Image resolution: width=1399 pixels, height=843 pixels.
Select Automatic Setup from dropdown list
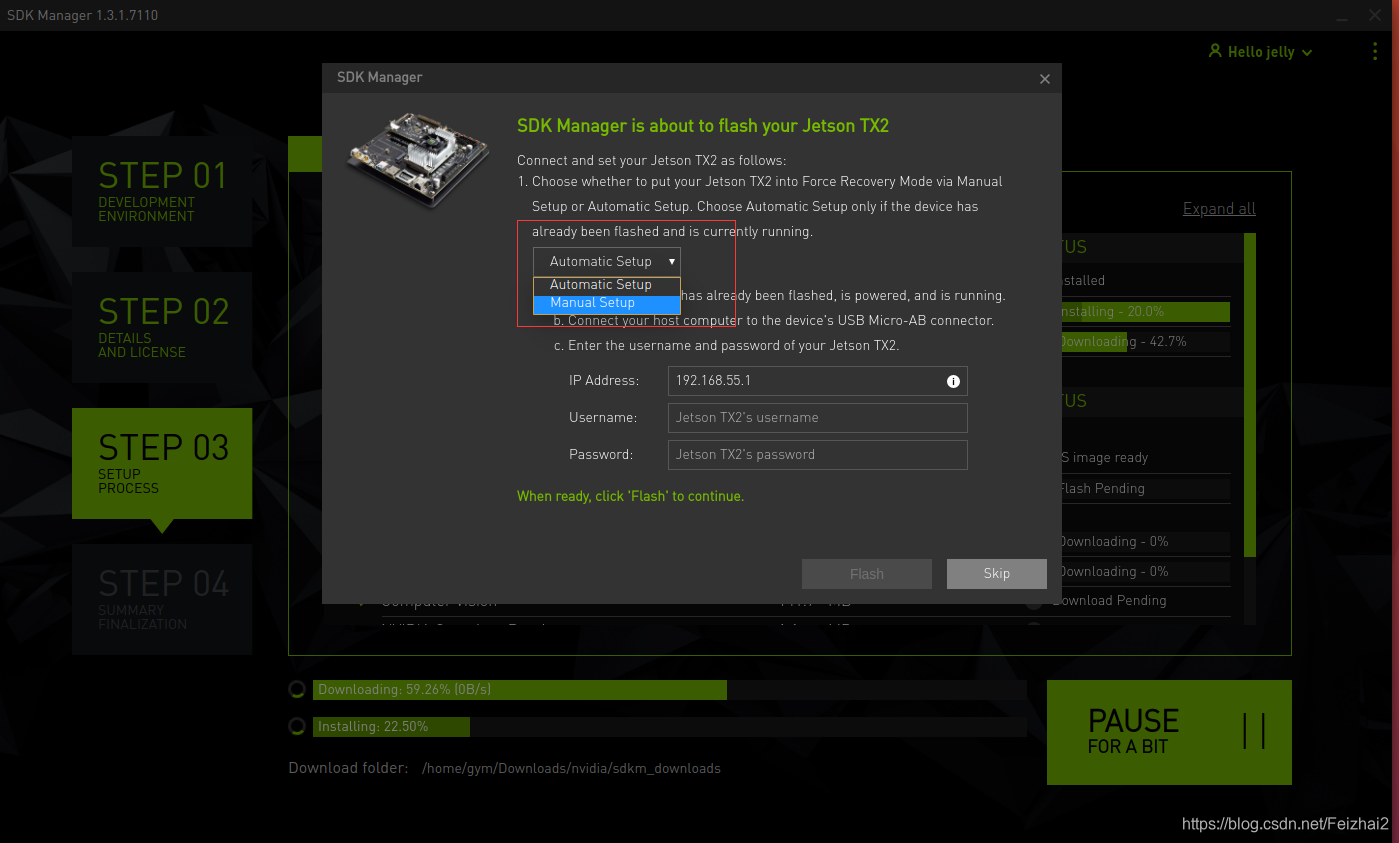[x=607, y=285]
